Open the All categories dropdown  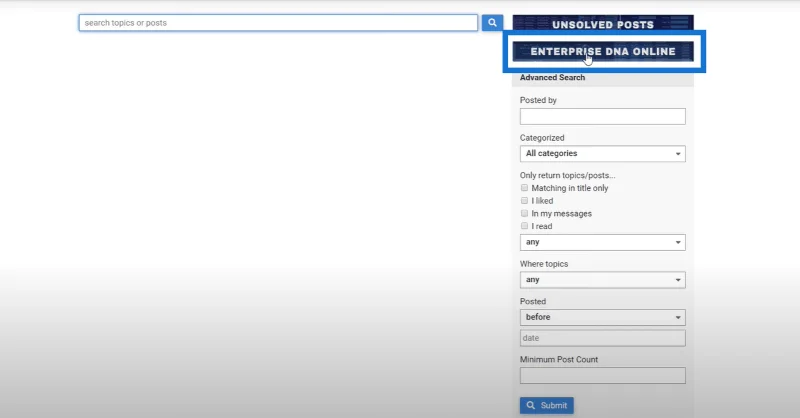click(x=603, y=154)
